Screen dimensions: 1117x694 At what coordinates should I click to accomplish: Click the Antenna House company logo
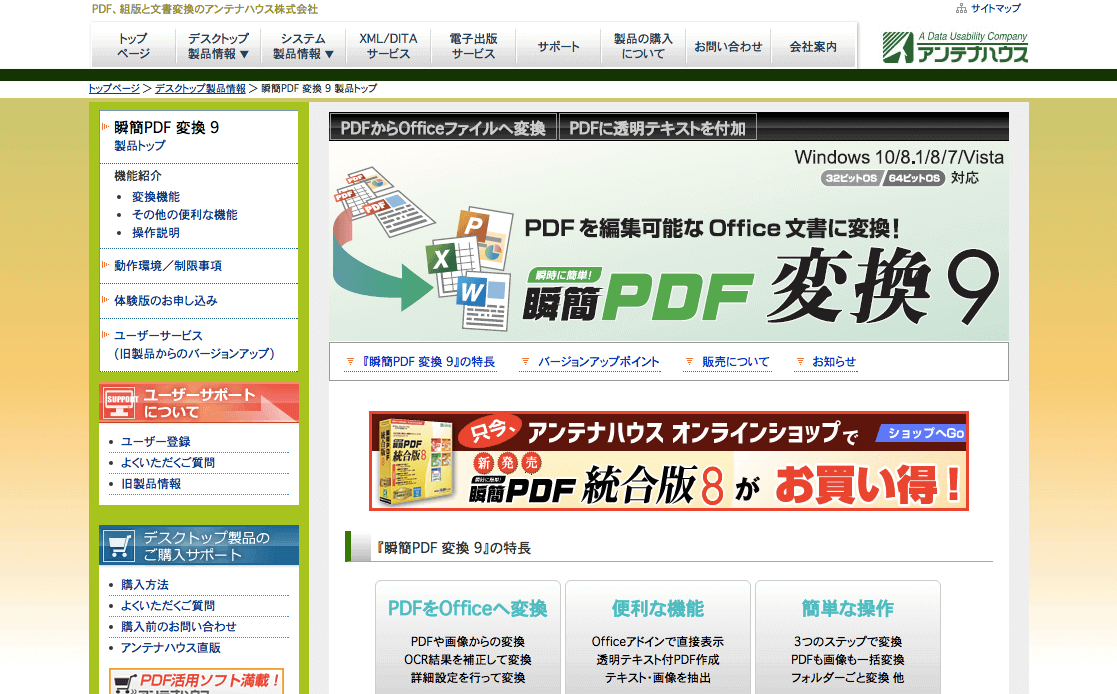955,47
